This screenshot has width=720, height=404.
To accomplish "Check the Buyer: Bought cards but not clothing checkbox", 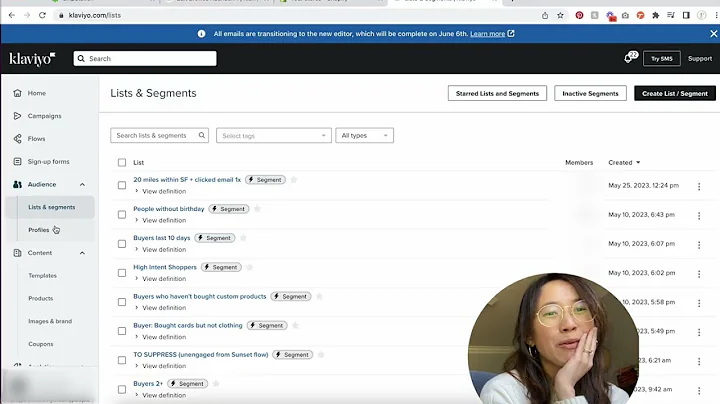I will pos(122,331).
